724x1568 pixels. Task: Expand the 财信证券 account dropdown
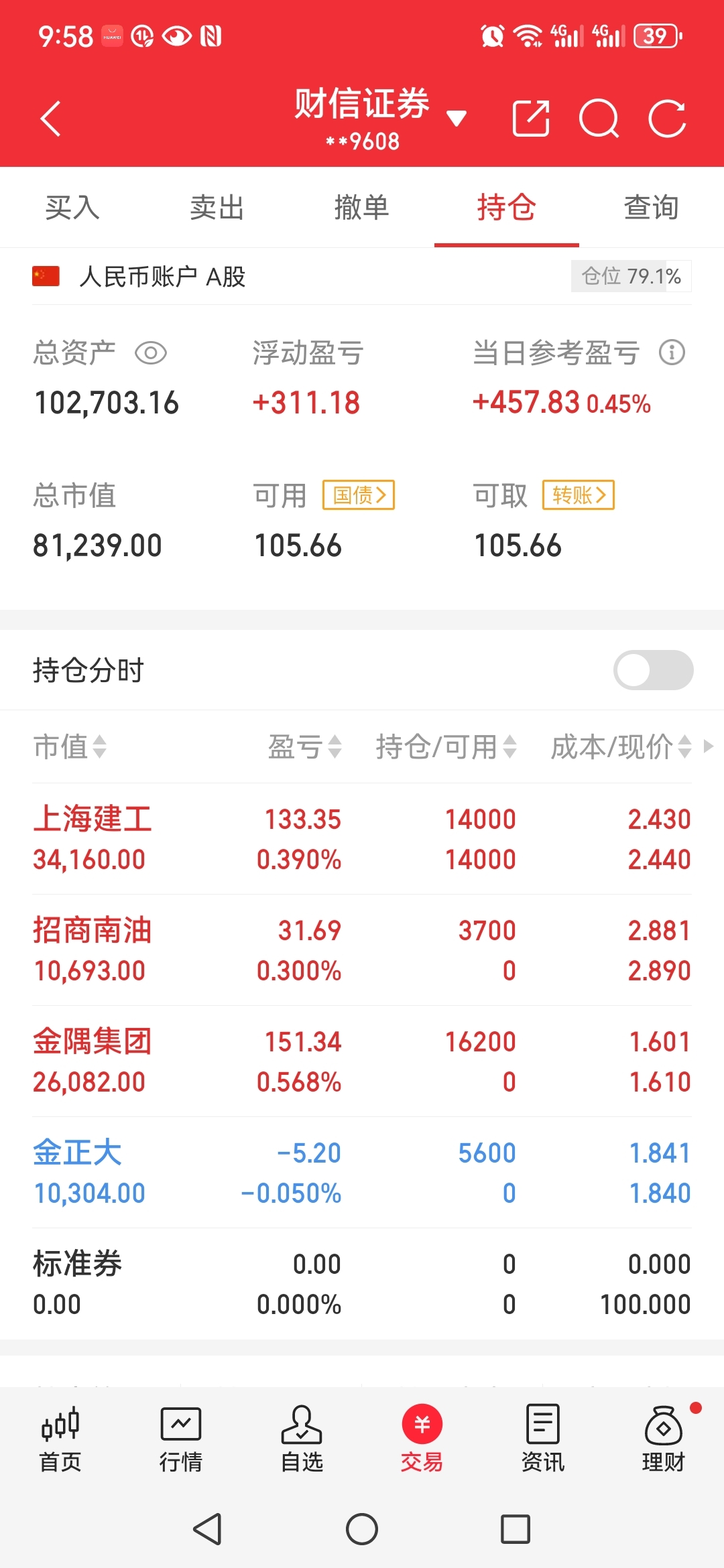pos(457,119)
